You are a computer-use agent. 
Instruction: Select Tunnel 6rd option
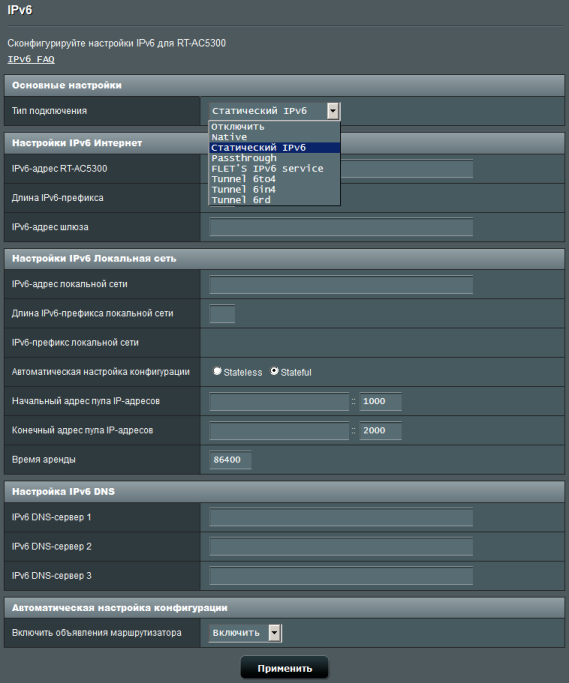point(274,200)
